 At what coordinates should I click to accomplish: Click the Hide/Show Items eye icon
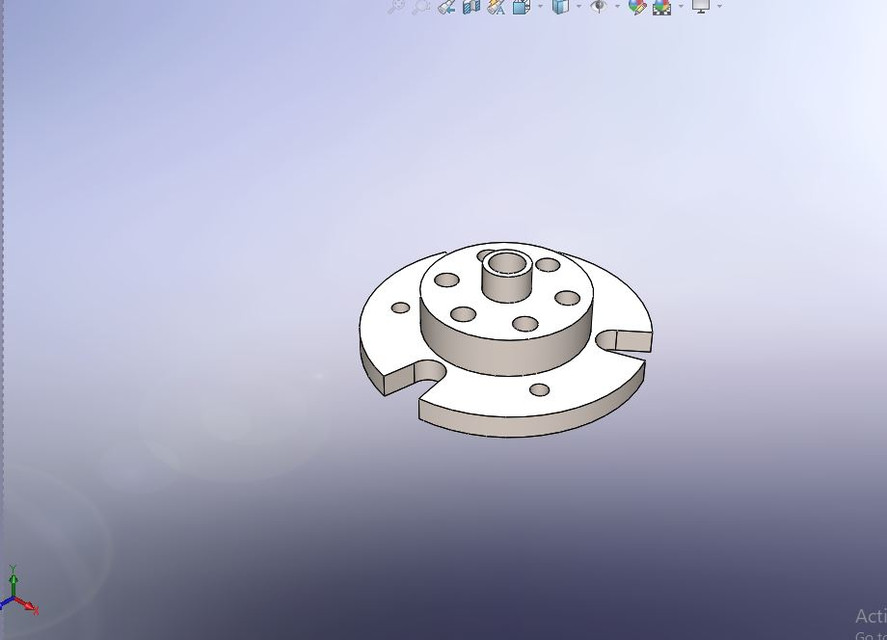(x=598, y=7)
